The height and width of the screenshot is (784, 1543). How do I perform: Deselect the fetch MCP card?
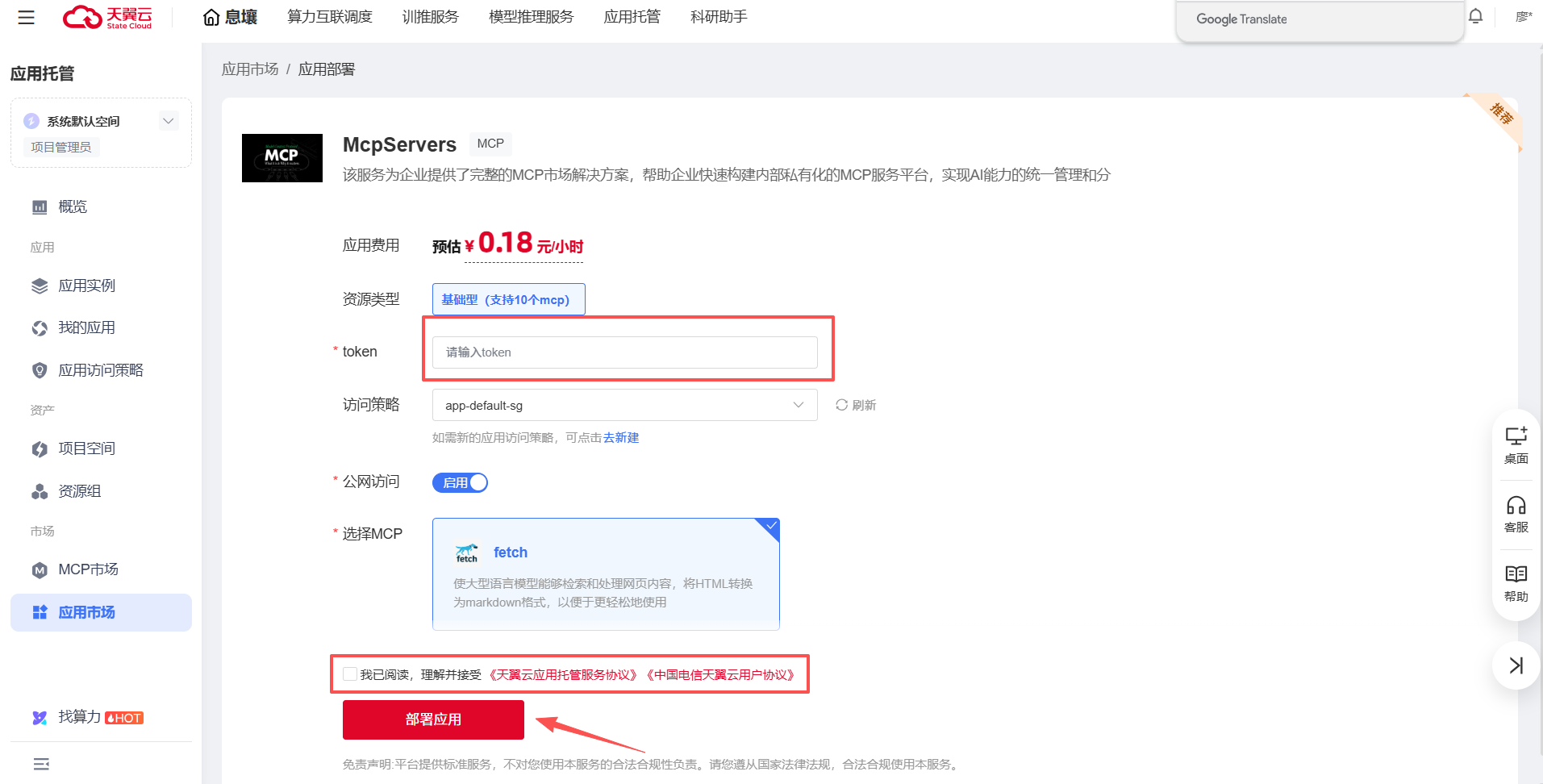tap(606, 574)
